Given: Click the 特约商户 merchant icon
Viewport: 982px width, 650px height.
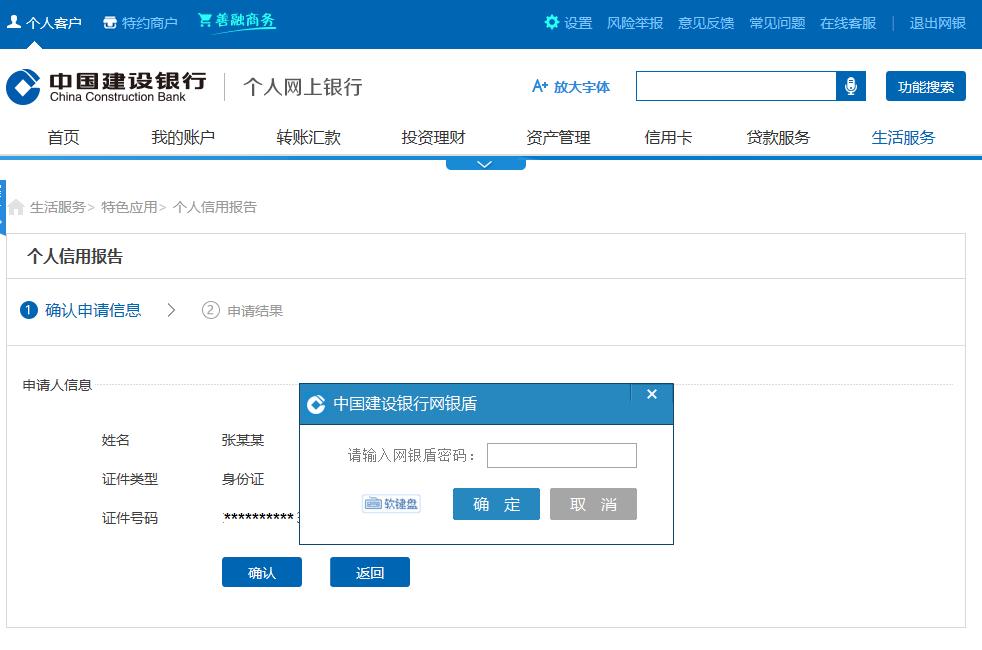Looking at the screenshot, I should click(110, 20).
